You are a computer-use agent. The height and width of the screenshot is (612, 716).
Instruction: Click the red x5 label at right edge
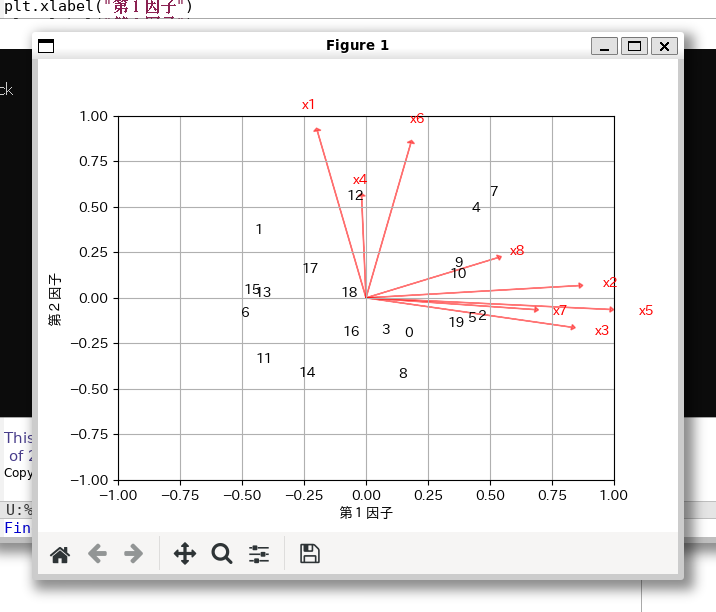pyautogui.click(x=646, y=311)
